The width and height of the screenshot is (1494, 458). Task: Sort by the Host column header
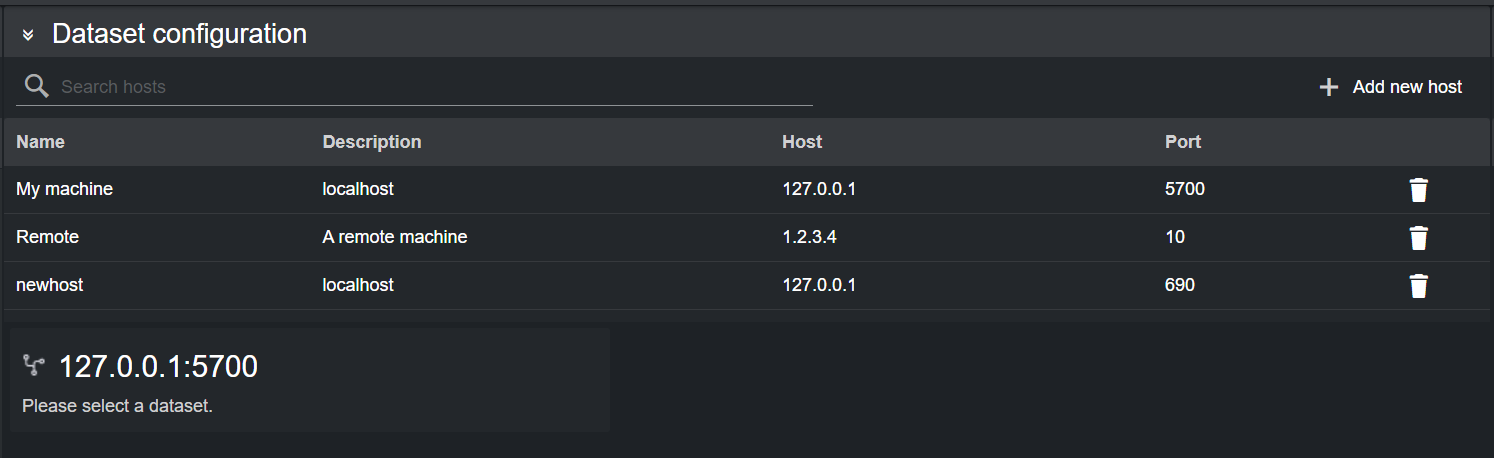click(x=802, y=142)
